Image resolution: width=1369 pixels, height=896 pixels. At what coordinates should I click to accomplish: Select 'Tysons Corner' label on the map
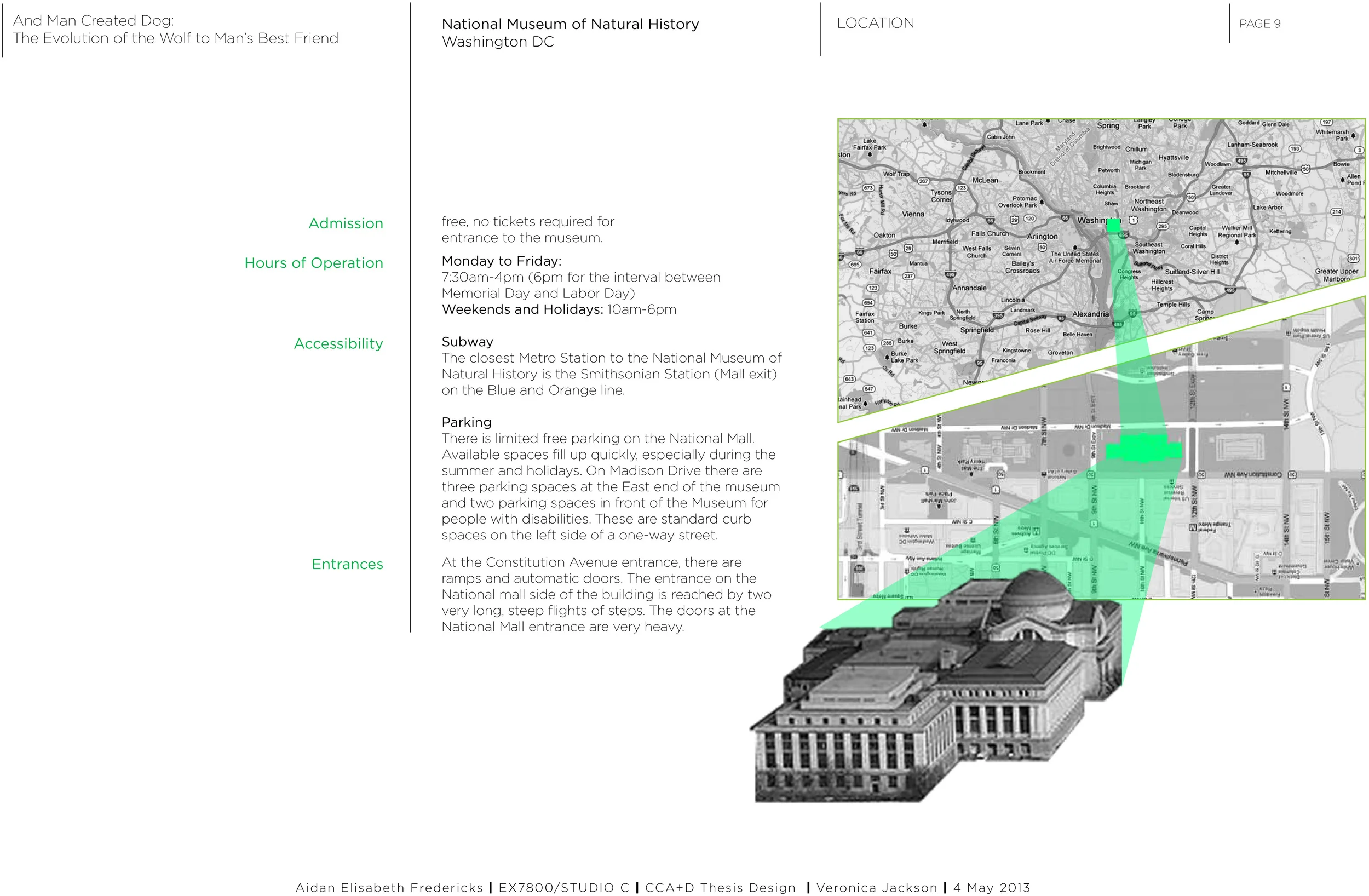tap(941, 196)
